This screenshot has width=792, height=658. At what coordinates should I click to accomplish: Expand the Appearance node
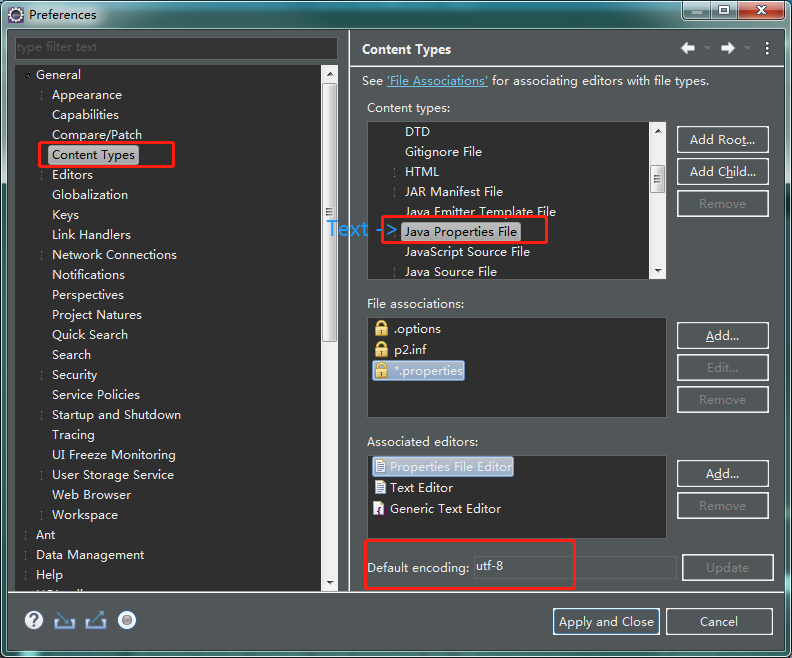[x=43, y=95]
